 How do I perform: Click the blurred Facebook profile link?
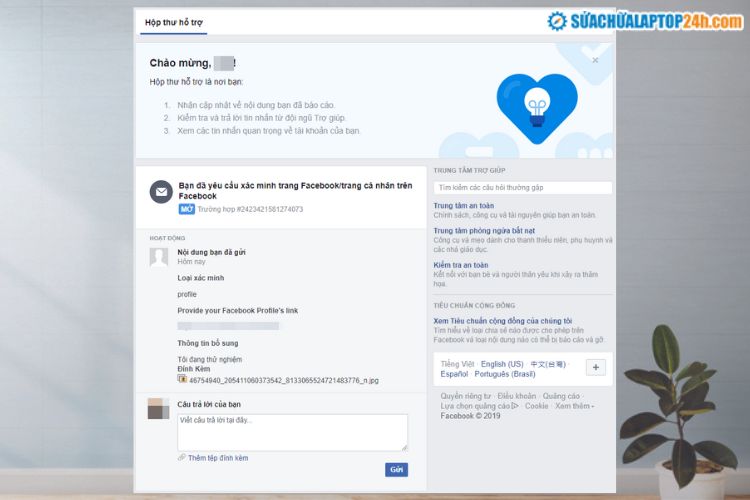coord(228,326)
